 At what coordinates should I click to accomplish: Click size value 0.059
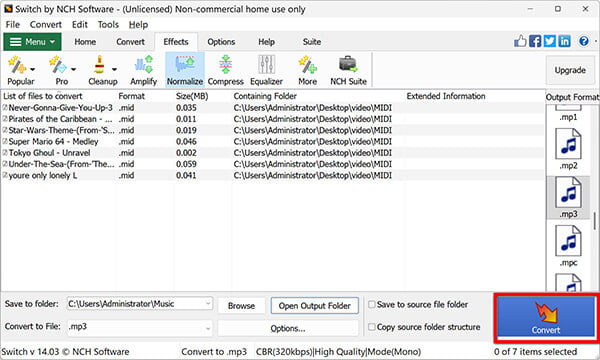click(186, 164)
